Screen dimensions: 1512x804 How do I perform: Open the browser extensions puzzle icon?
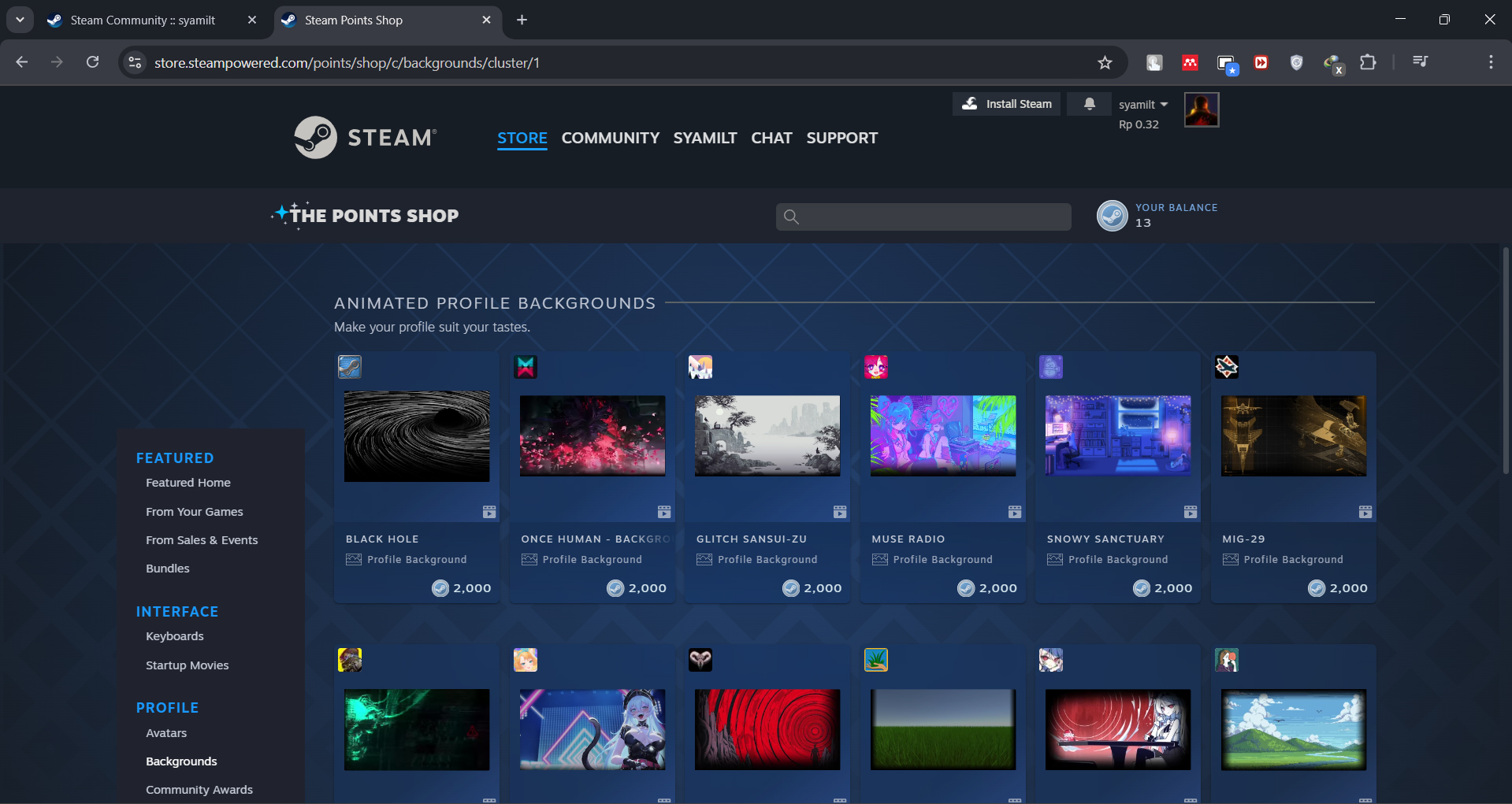click(x=1369, y=62)
